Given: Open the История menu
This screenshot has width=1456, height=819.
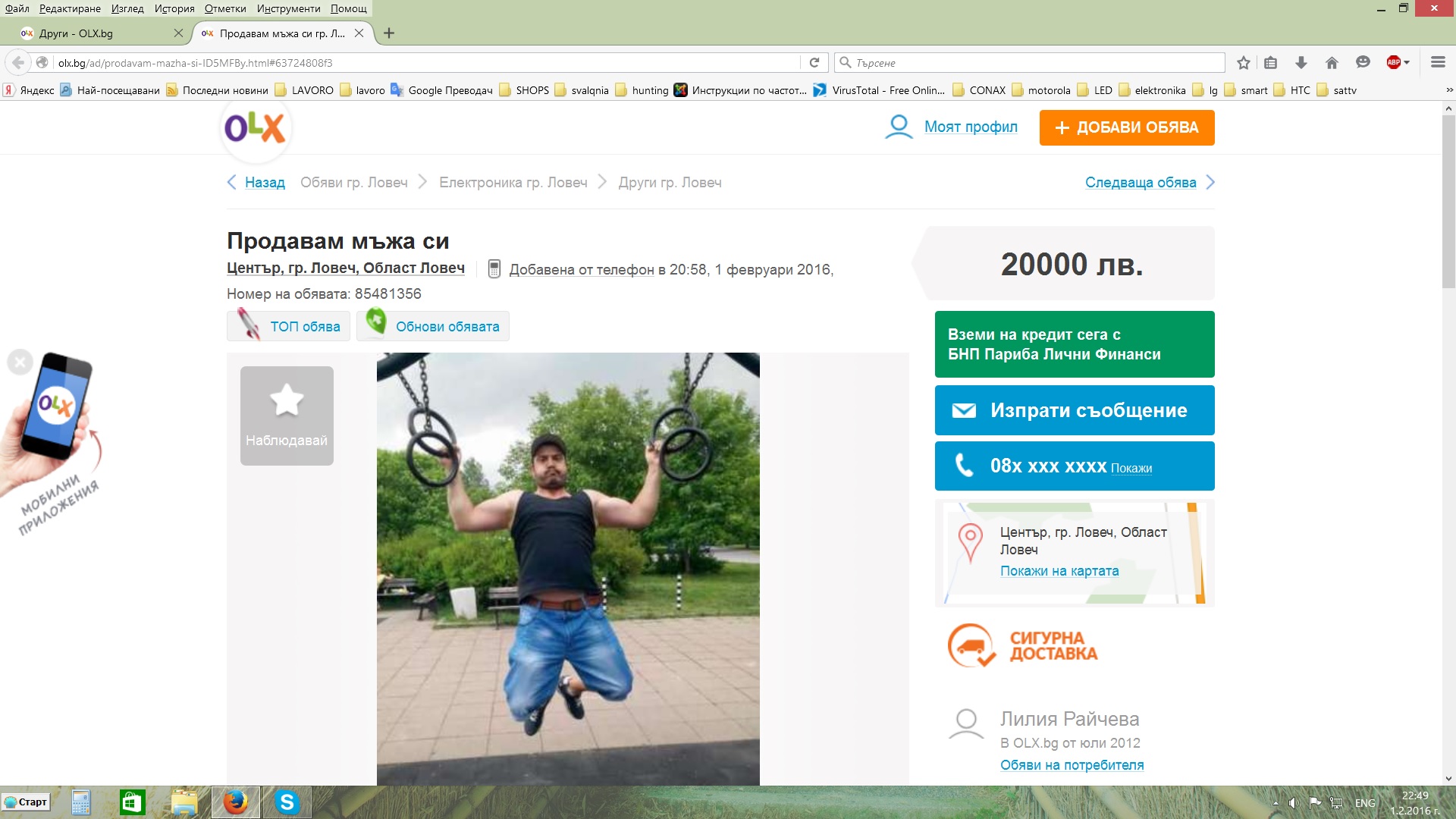Looking at the screenshot, I should [x=174, y=8].
